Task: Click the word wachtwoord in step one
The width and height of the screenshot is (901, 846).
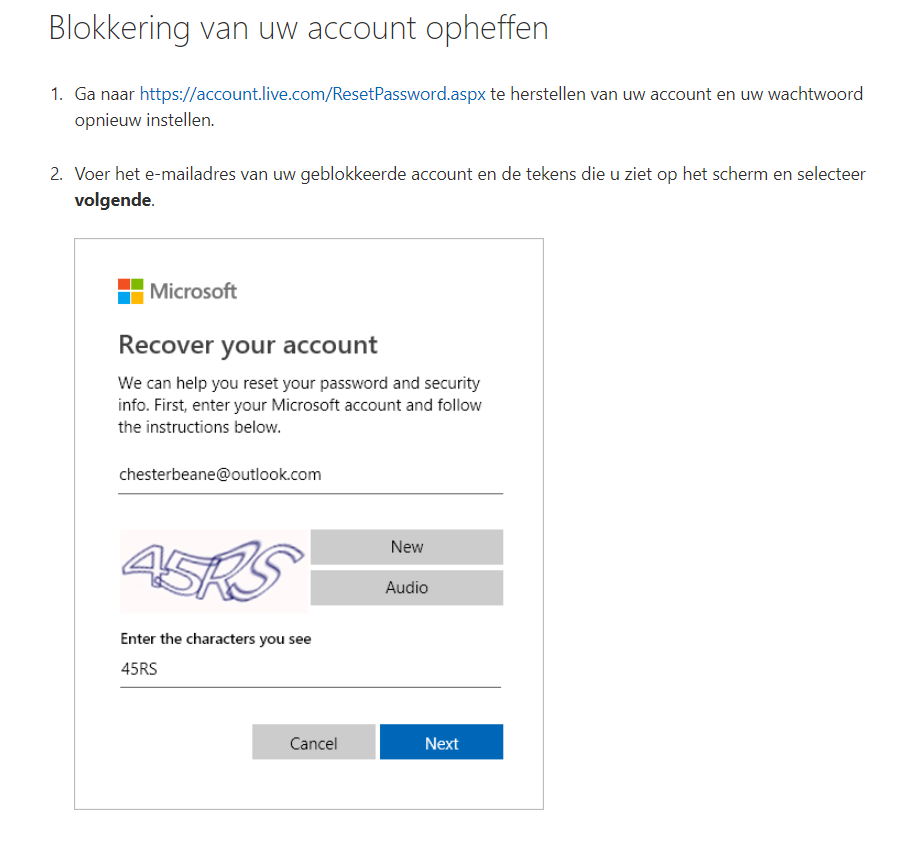Action: pyautogui.click(x=815, y=94)
